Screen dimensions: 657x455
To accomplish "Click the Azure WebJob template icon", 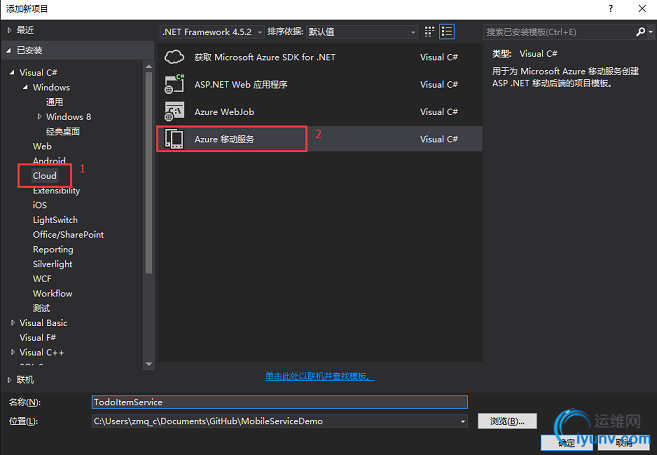I will (174, 111).
